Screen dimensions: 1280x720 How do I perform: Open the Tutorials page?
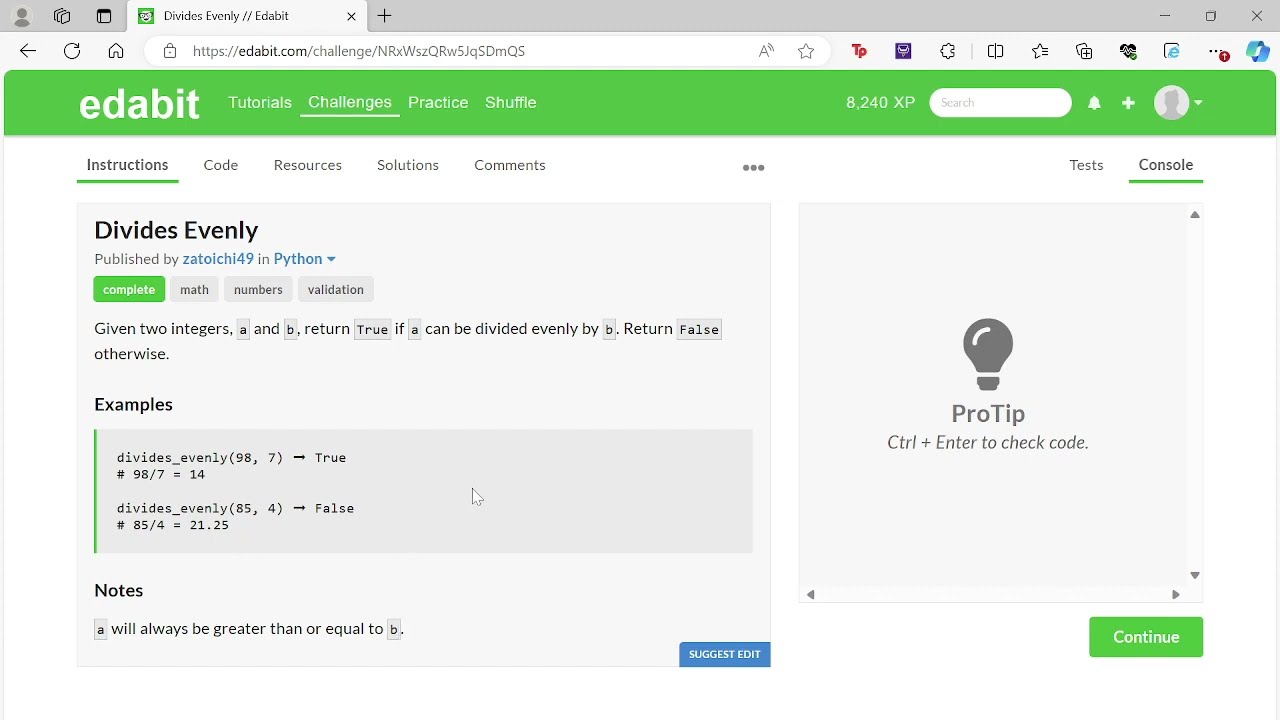(x=260, y=102)
